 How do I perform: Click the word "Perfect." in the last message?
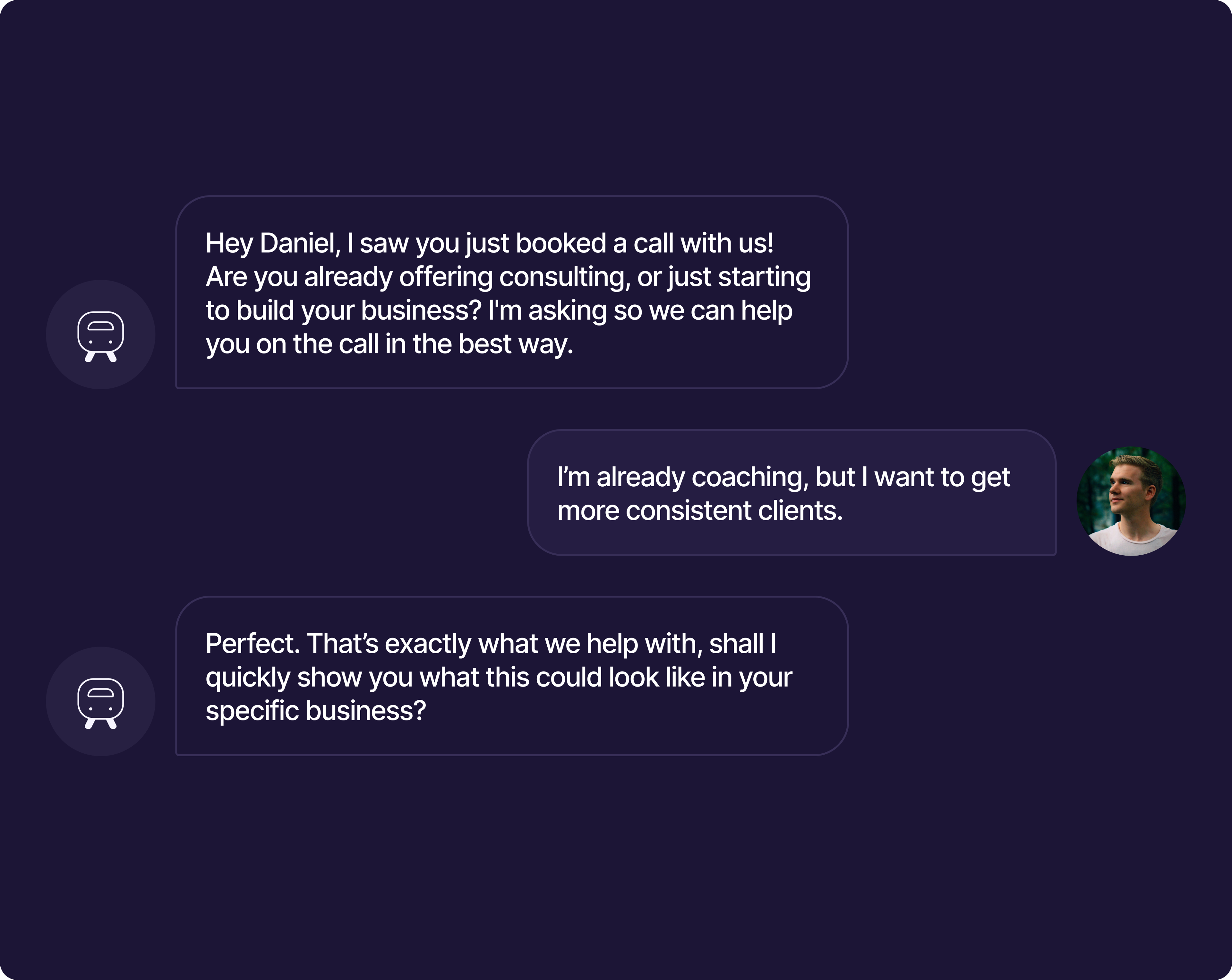coord(252,644)
